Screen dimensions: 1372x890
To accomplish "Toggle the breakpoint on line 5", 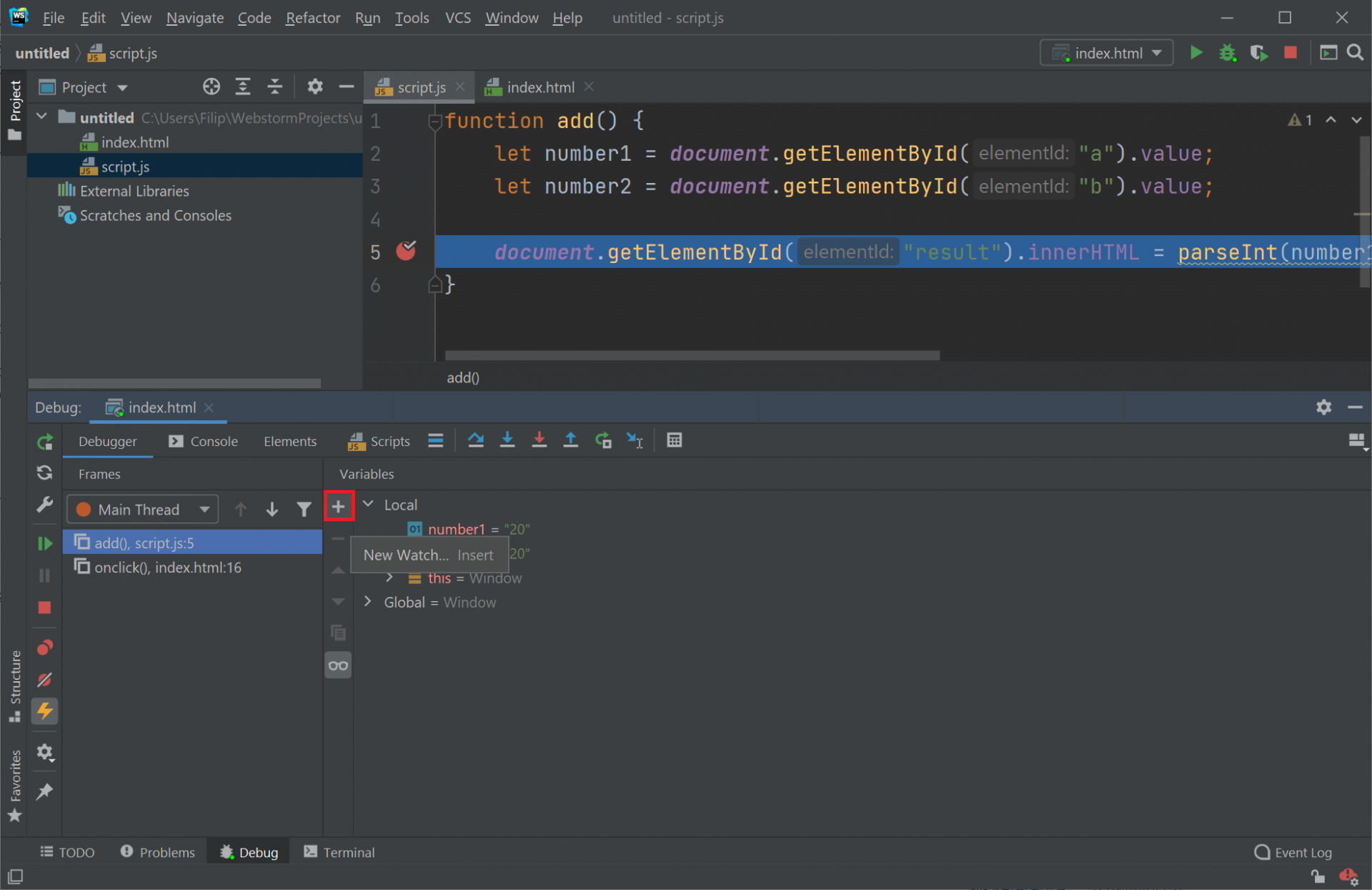I will point(406,251).
